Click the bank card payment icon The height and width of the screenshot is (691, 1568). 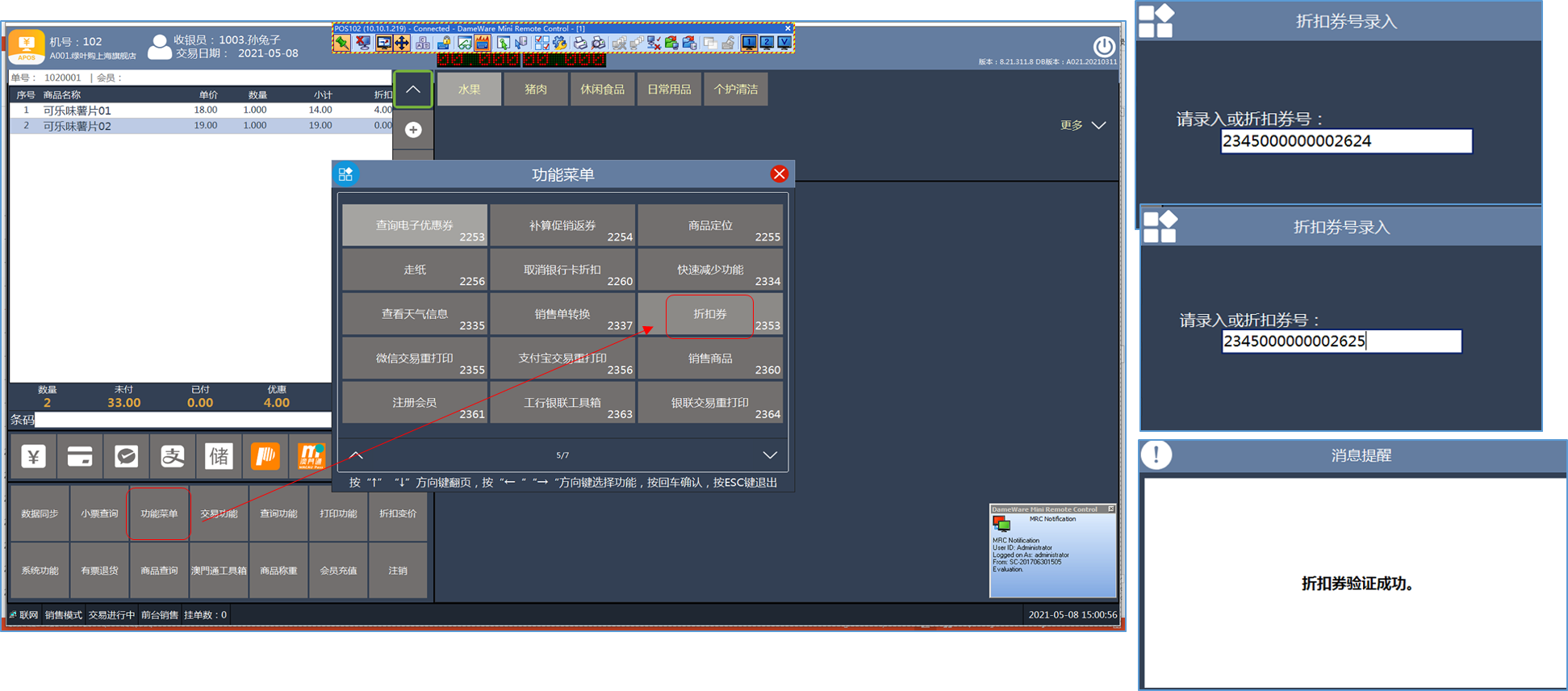pos(79,457)
